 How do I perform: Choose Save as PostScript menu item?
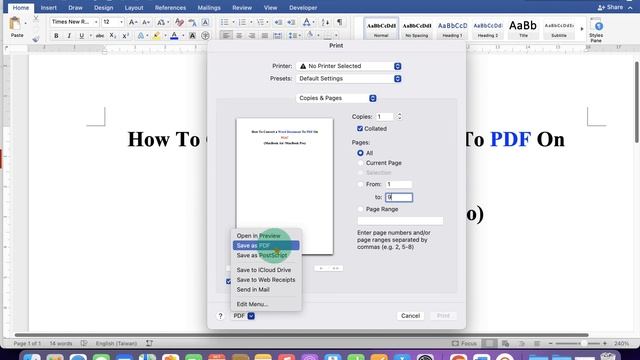[266, 255]
